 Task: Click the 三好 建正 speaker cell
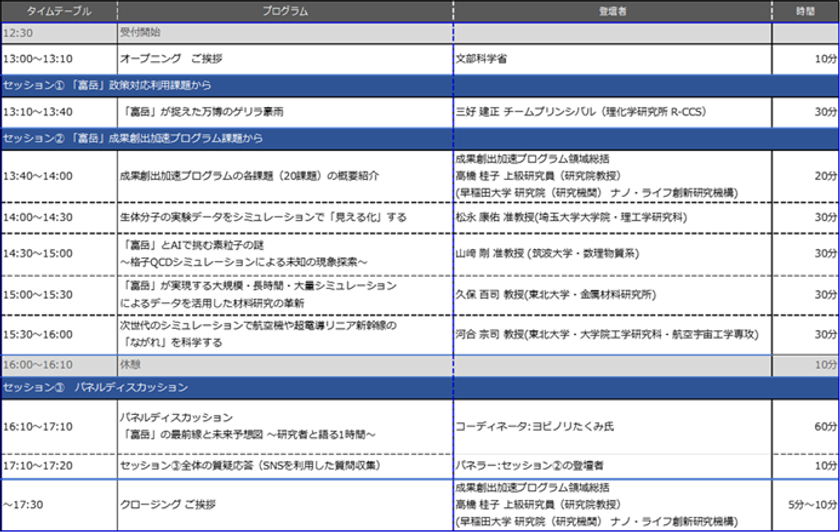tap(612, 113)
